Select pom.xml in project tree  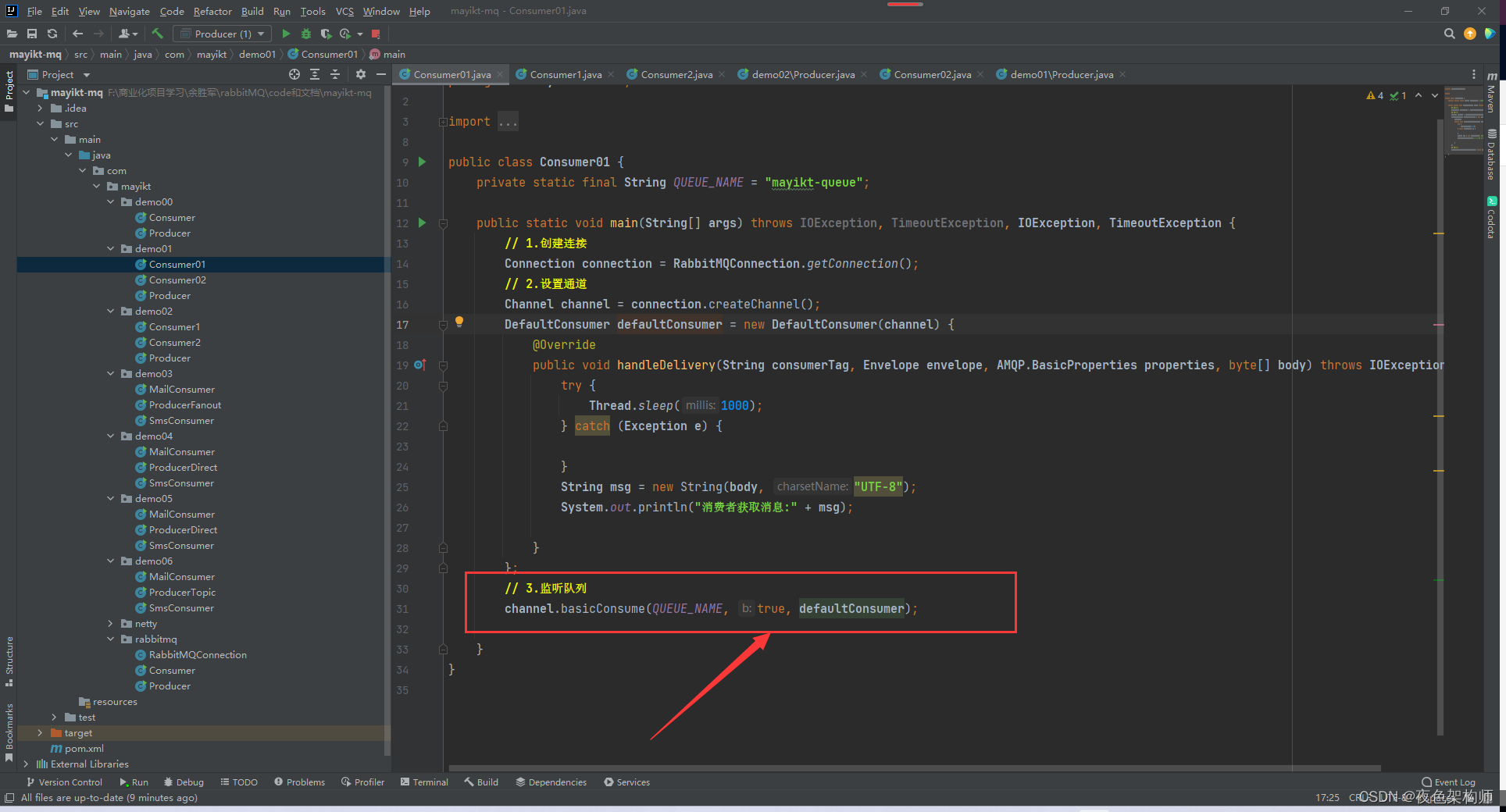[84, 748]
